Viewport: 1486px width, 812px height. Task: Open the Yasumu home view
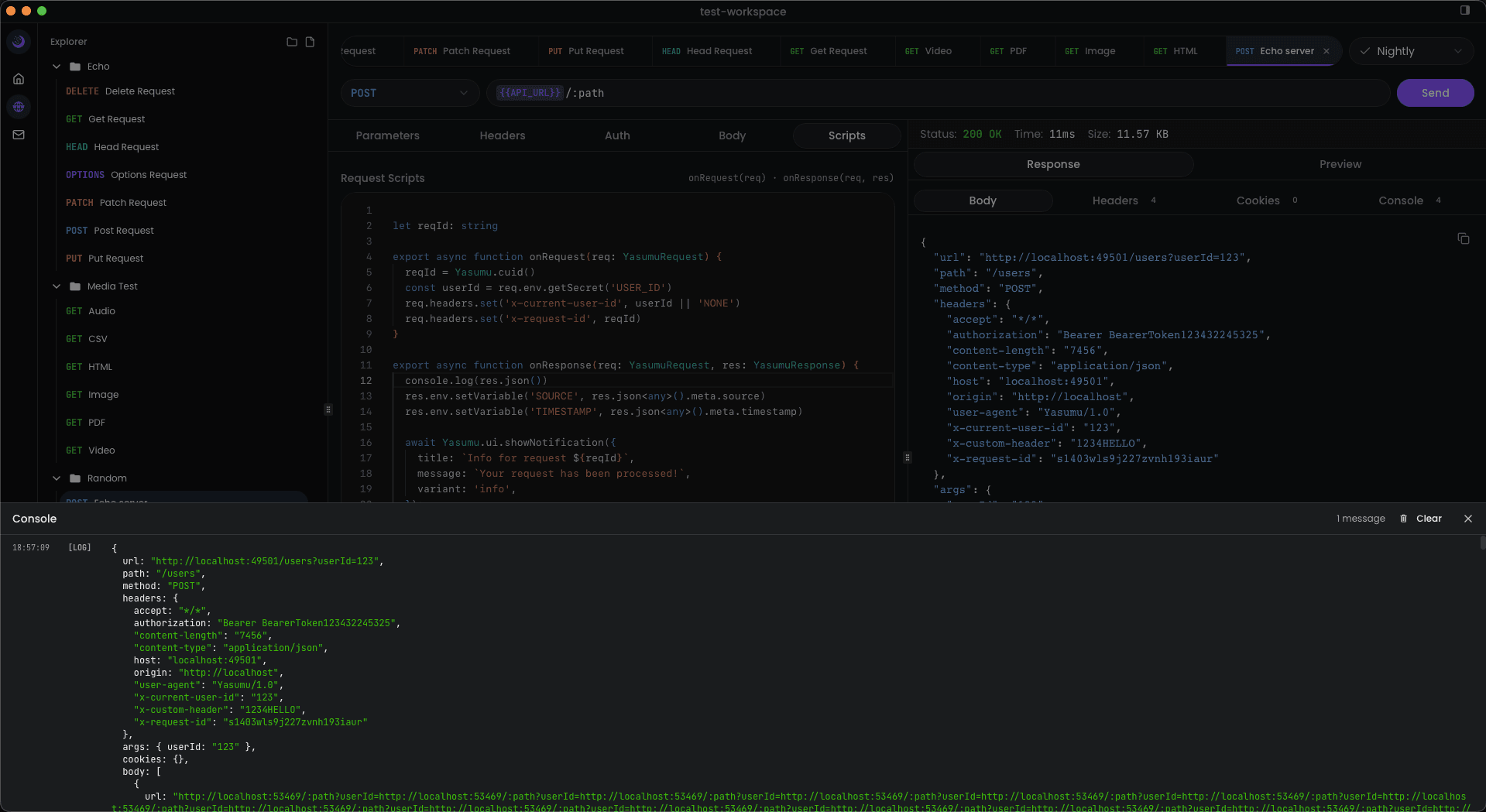click(19, 79)
